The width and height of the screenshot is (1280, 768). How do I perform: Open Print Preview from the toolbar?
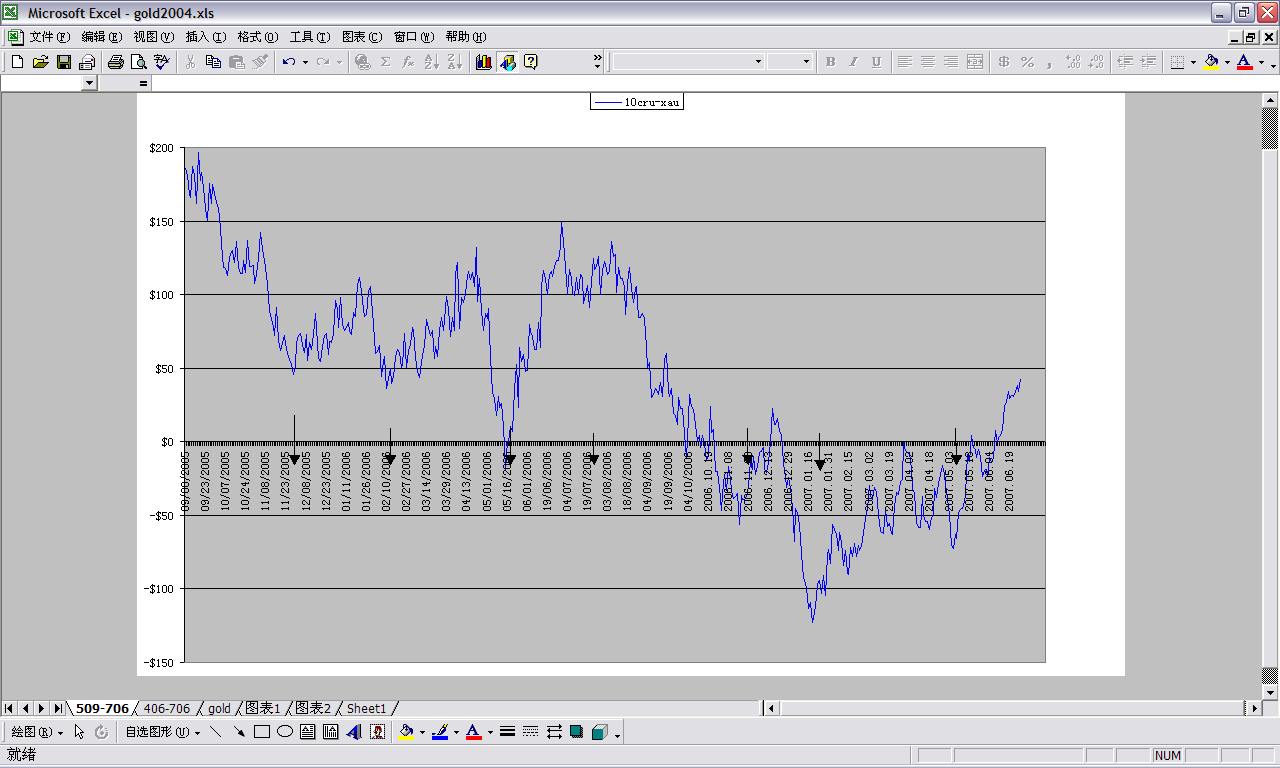(x=138, y=62)
